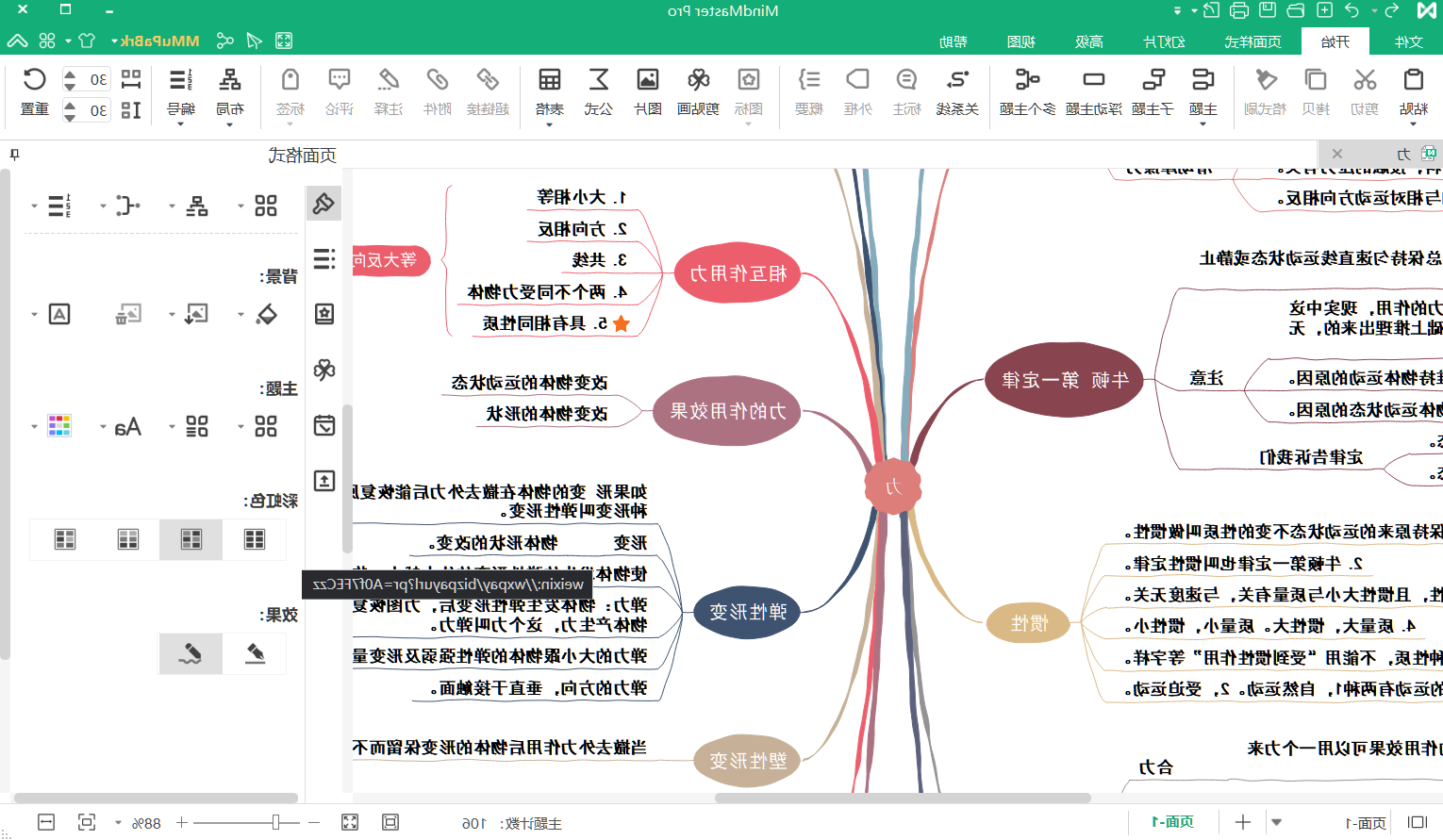Image resolution: width=1443 pixels, height=840 pixels.
Task: Switch to the Advanced (高级) tab
Action: click(1089, 41)
